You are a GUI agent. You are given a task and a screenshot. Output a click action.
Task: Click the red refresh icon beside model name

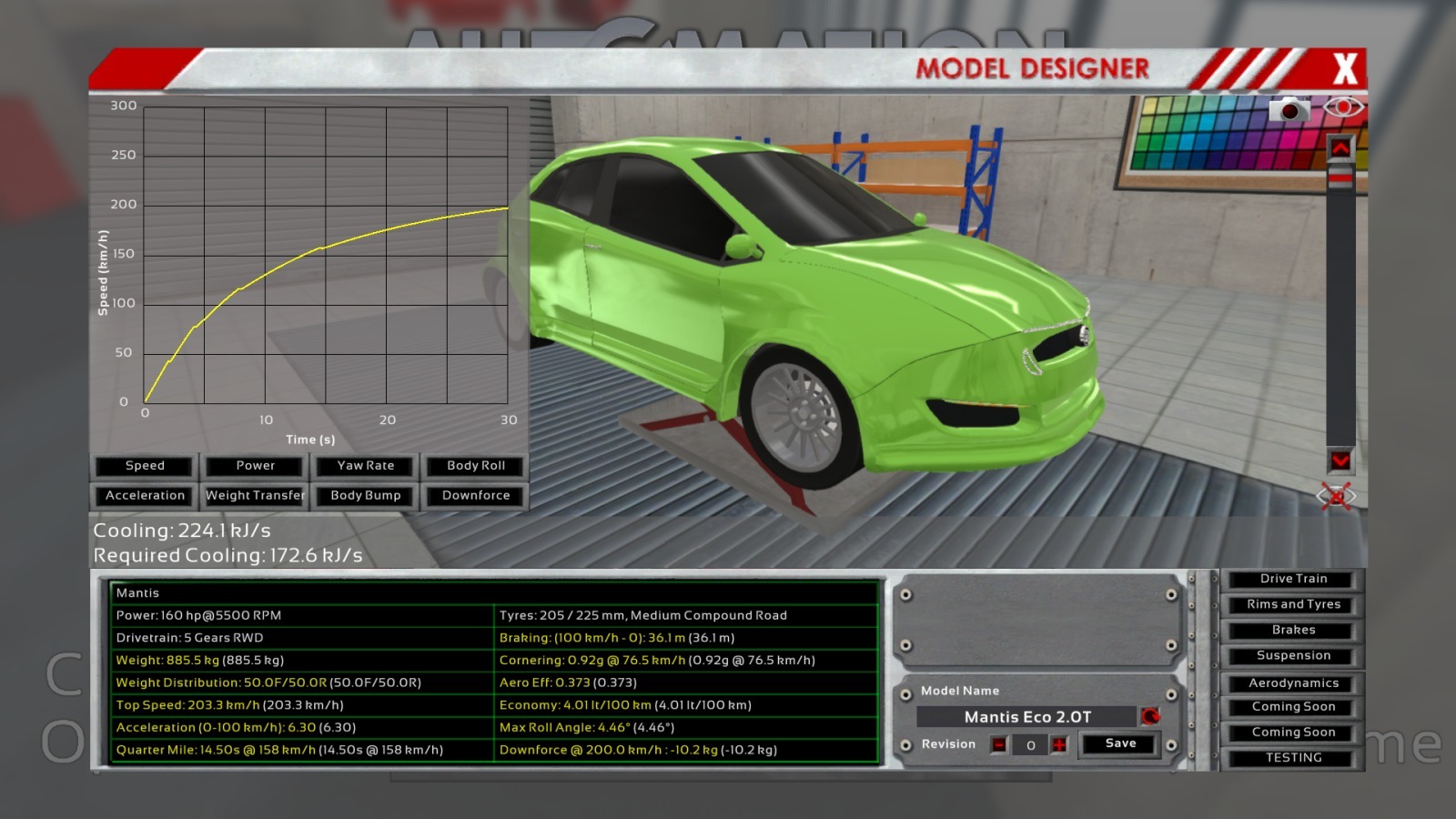coord(1150,717)
